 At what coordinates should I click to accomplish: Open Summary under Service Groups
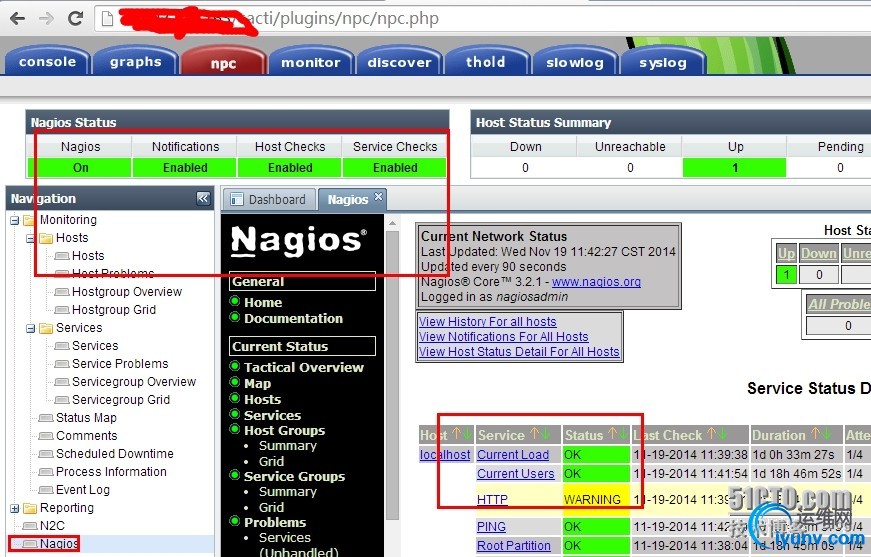287,491
